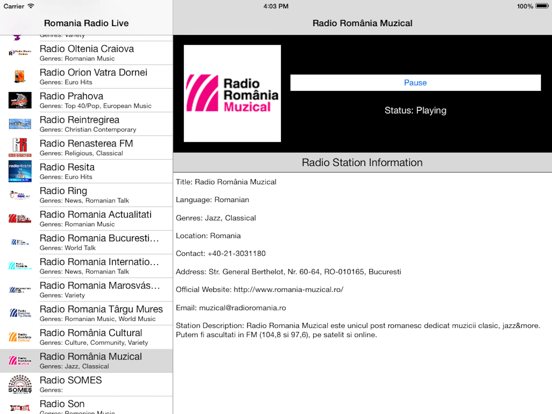Select Radio Orion Vatra Dornei station

(x=86, y=77)
